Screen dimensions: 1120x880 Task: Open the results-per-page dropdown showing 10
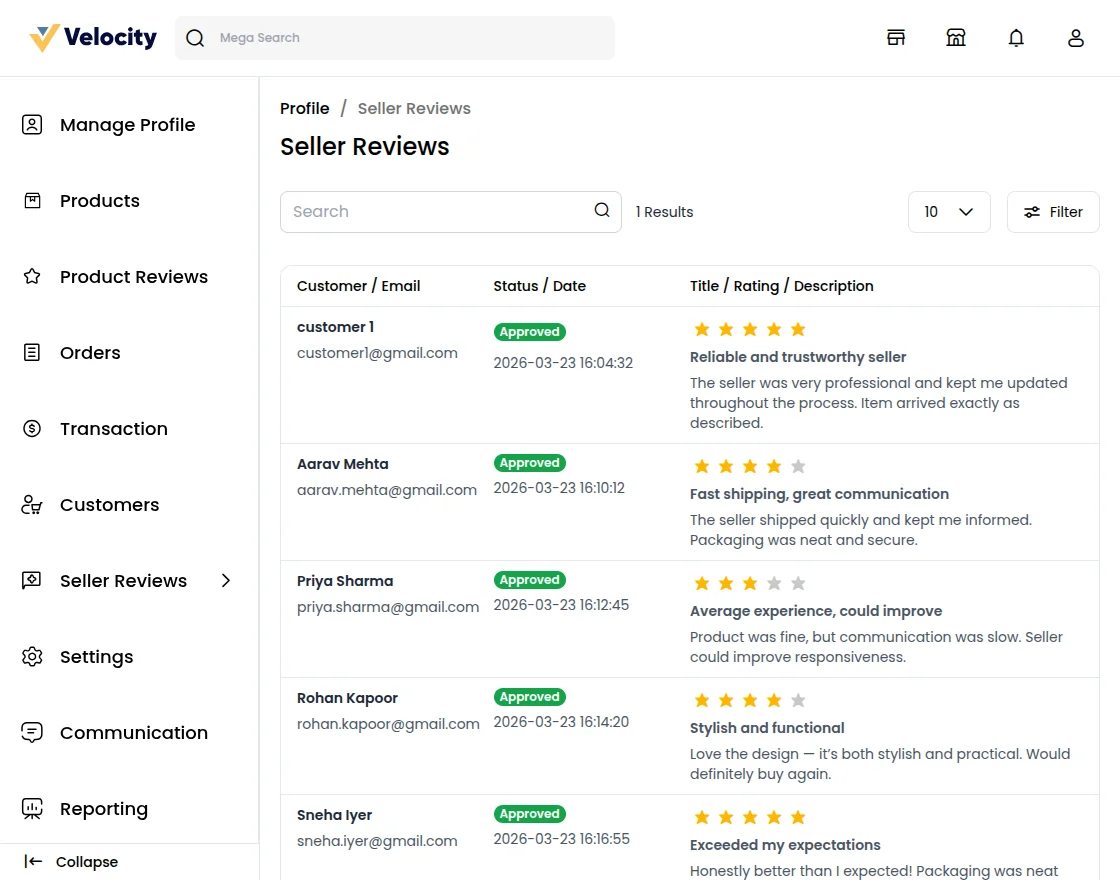click(x=948, y=211)
